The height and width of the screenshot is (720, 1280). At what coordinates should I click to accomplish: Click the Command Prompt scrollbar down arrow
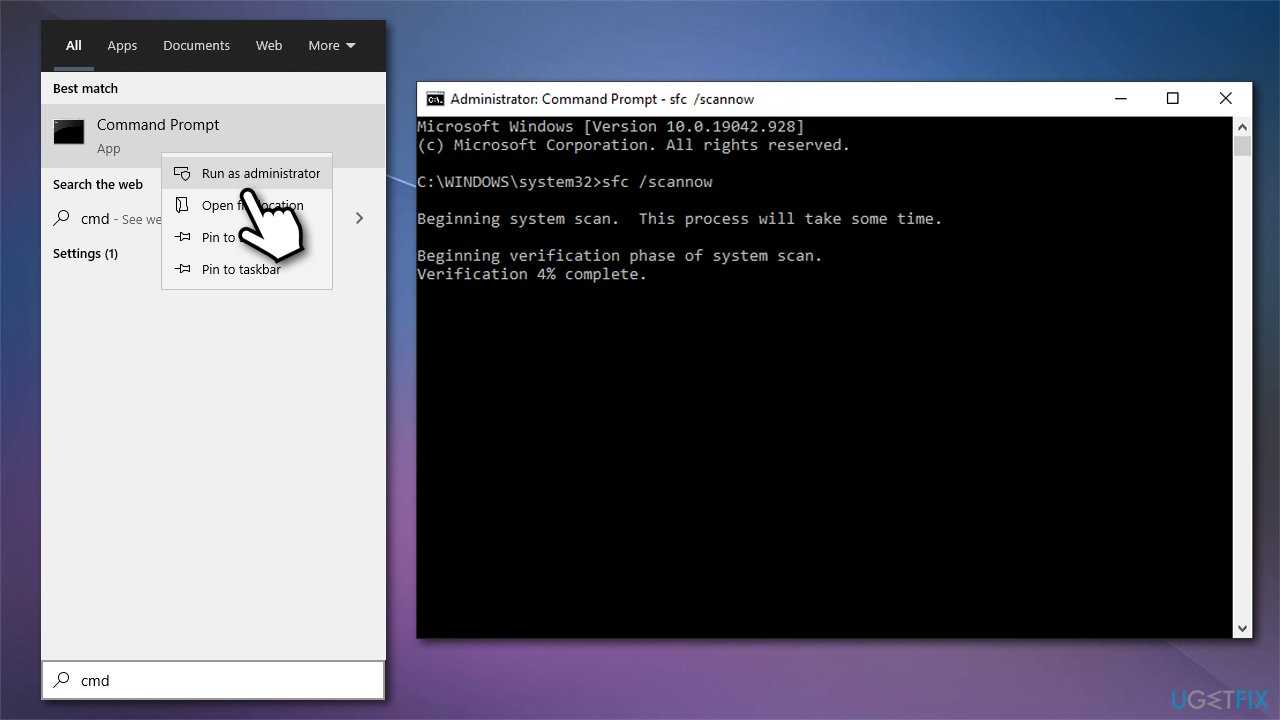(x=1242, y=629)
